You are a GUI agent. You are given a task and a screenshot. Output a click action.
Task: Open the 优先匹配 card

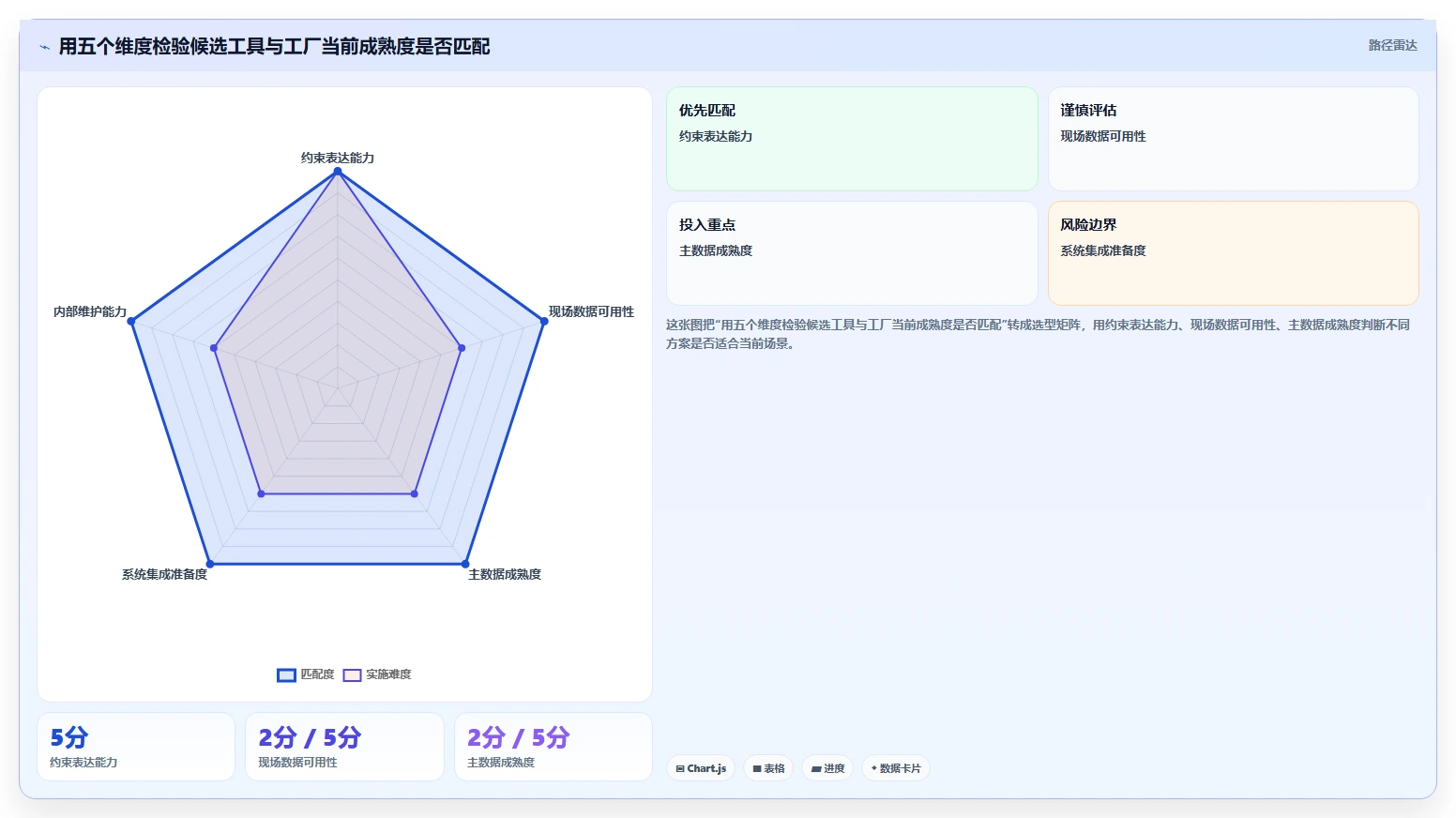pos(852,139)
